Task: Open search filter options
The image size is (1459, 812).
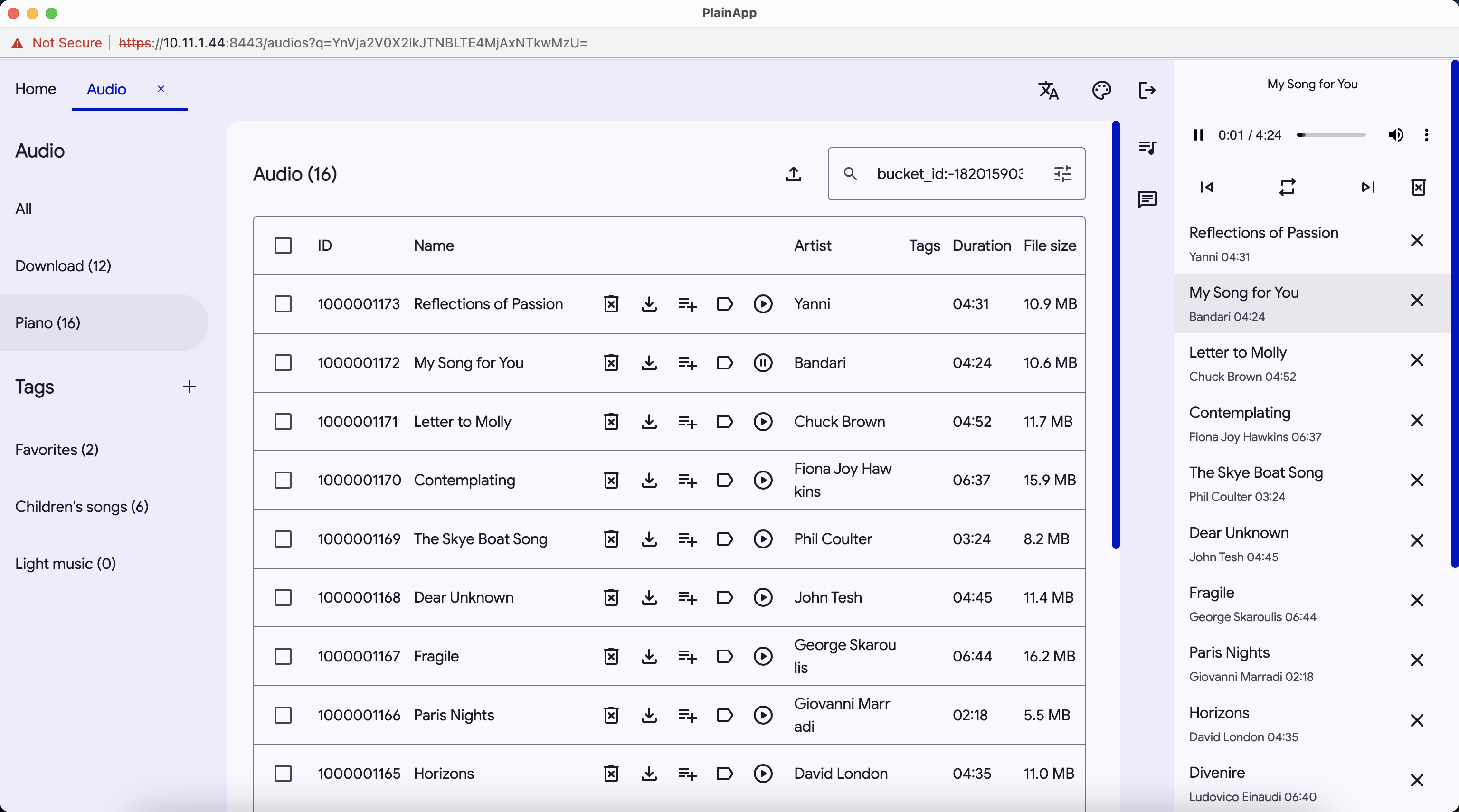Action: click(x=1062, y=174)
